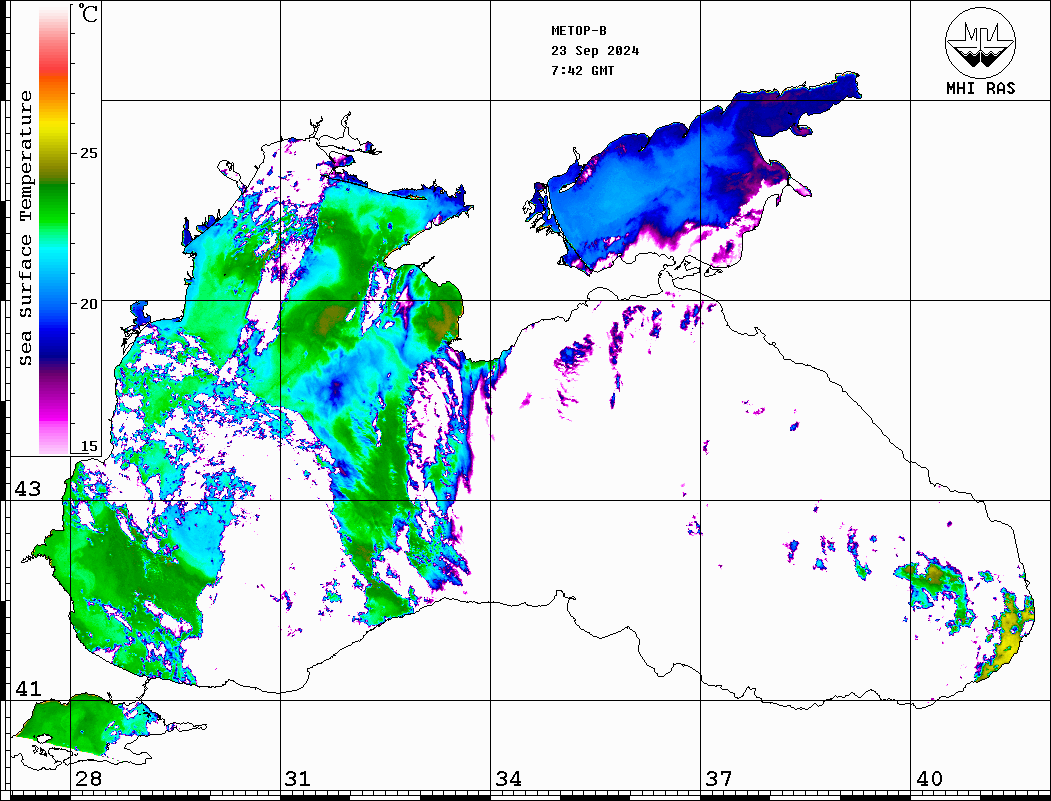1051x801 pixels.
Task: Click the '20' colorbar tick label
Action: (88, 304)
